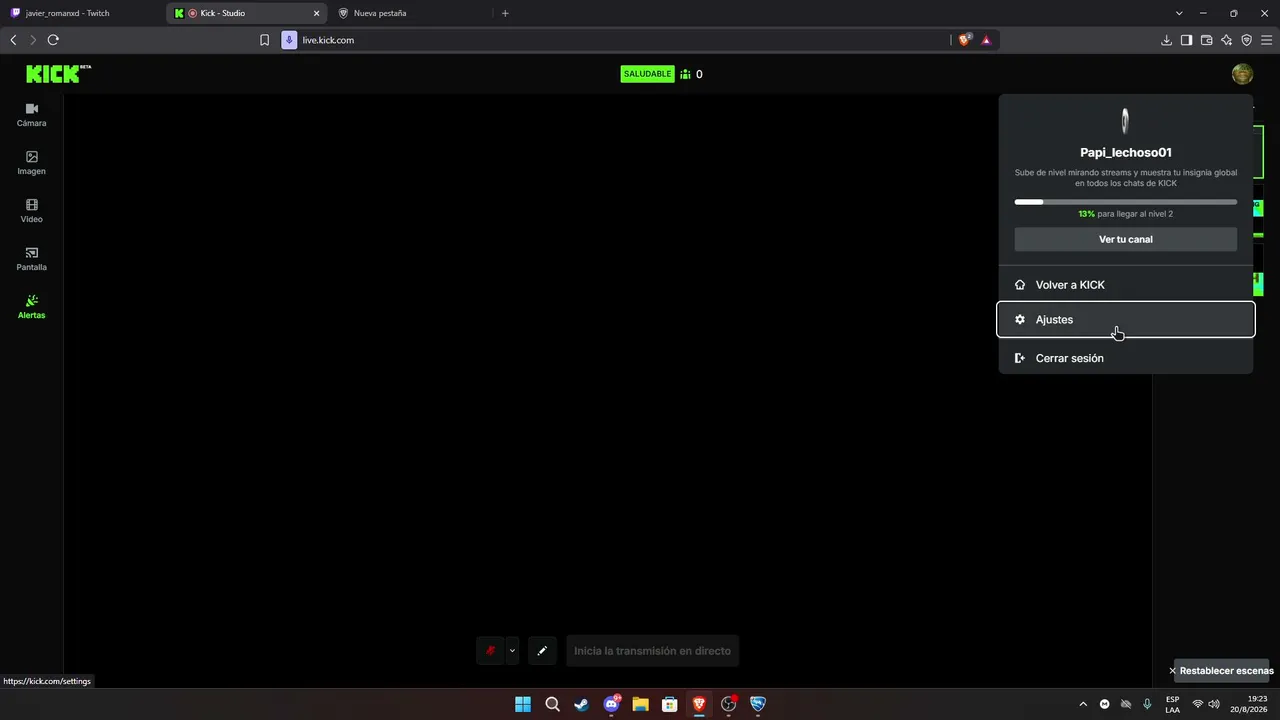Click Inicia la transmisión en directo

click(x=652, y=651)
